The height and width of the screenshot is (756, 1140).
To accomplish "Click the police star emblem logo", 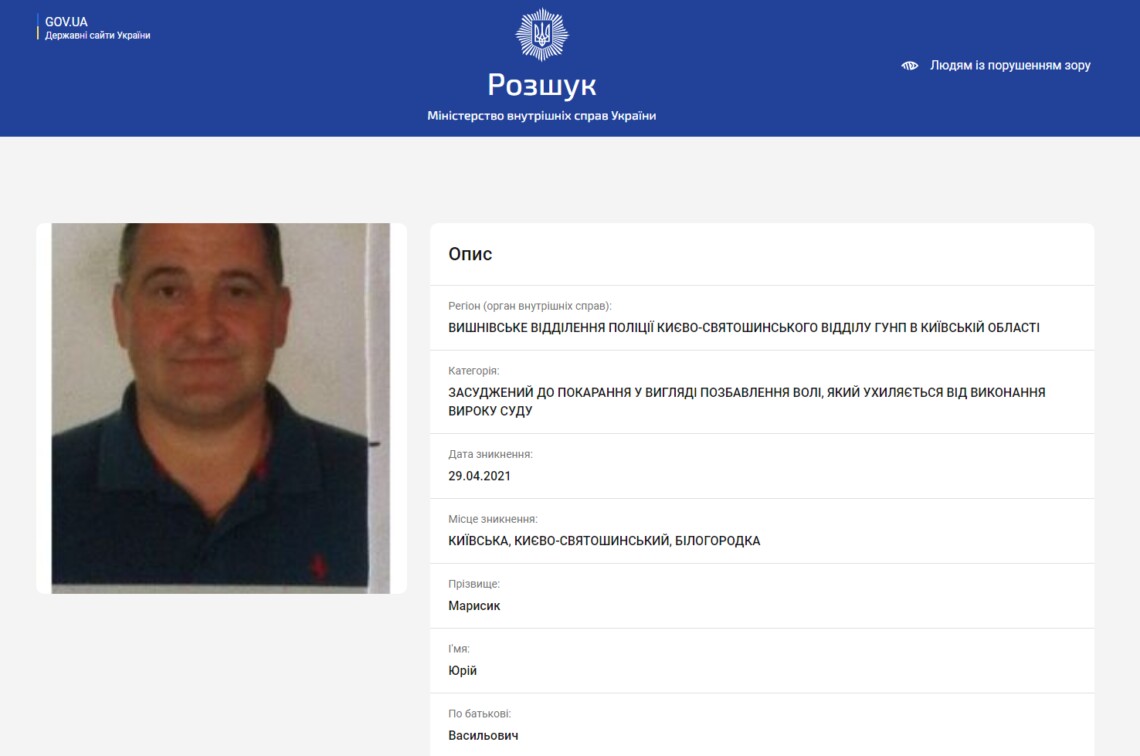I will pos(542,34).
